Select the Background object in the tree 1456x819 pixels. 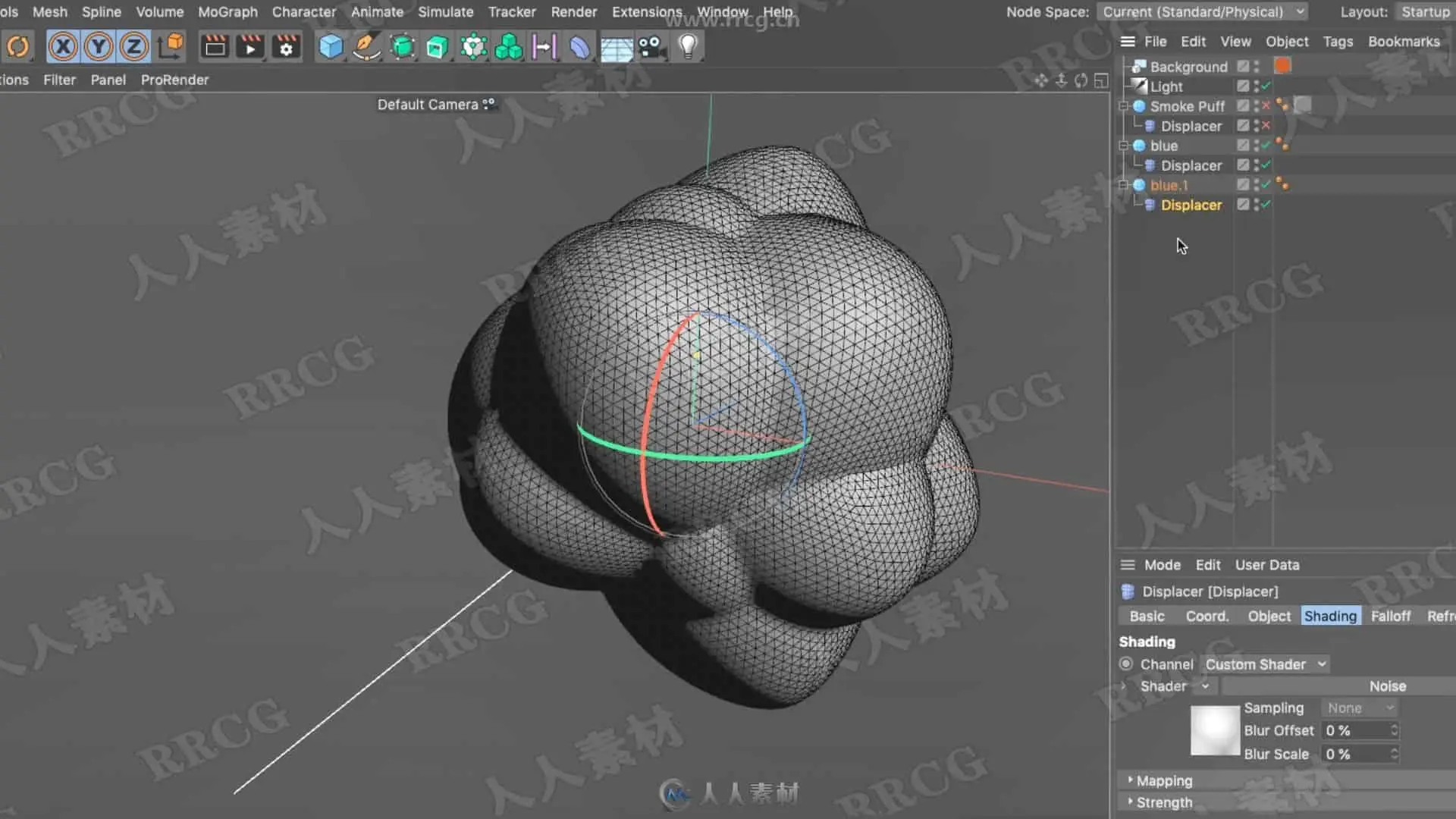click(1188, 67)
